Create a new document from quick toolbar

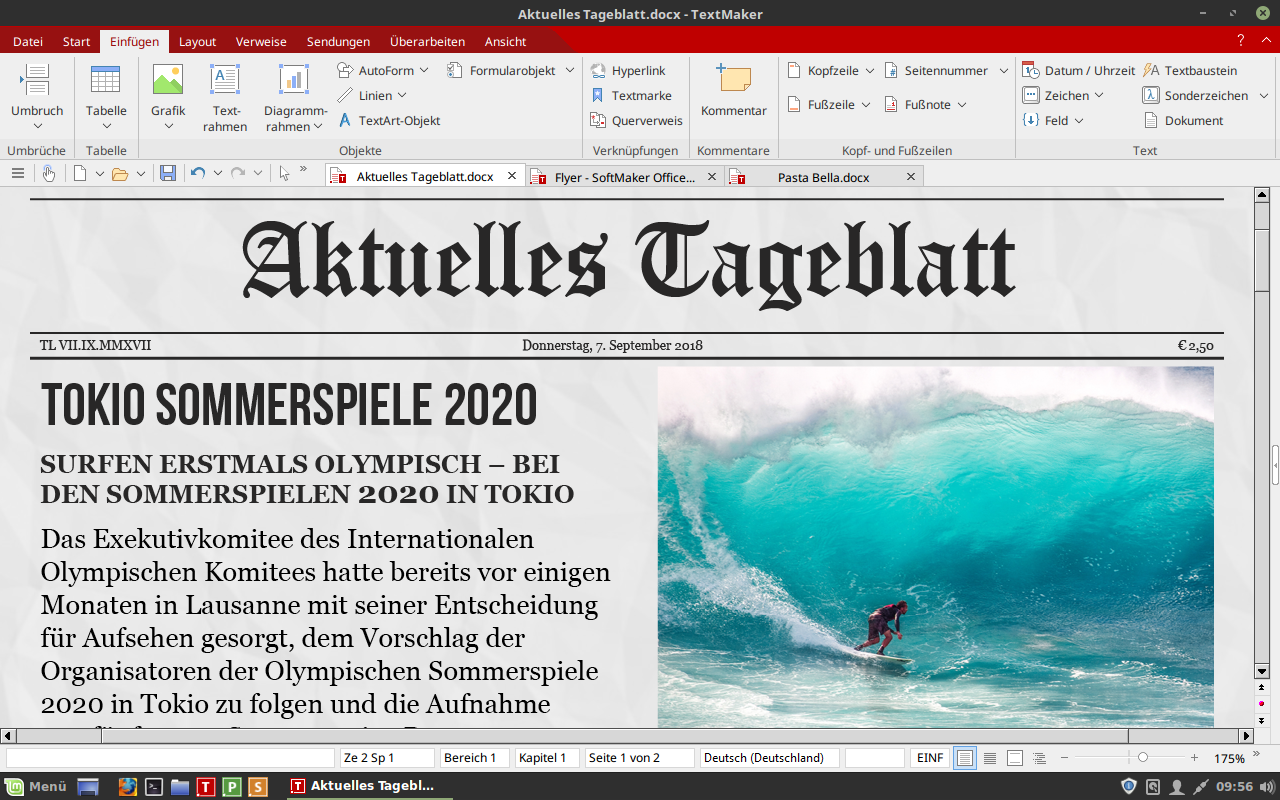[x=80, y=174]
